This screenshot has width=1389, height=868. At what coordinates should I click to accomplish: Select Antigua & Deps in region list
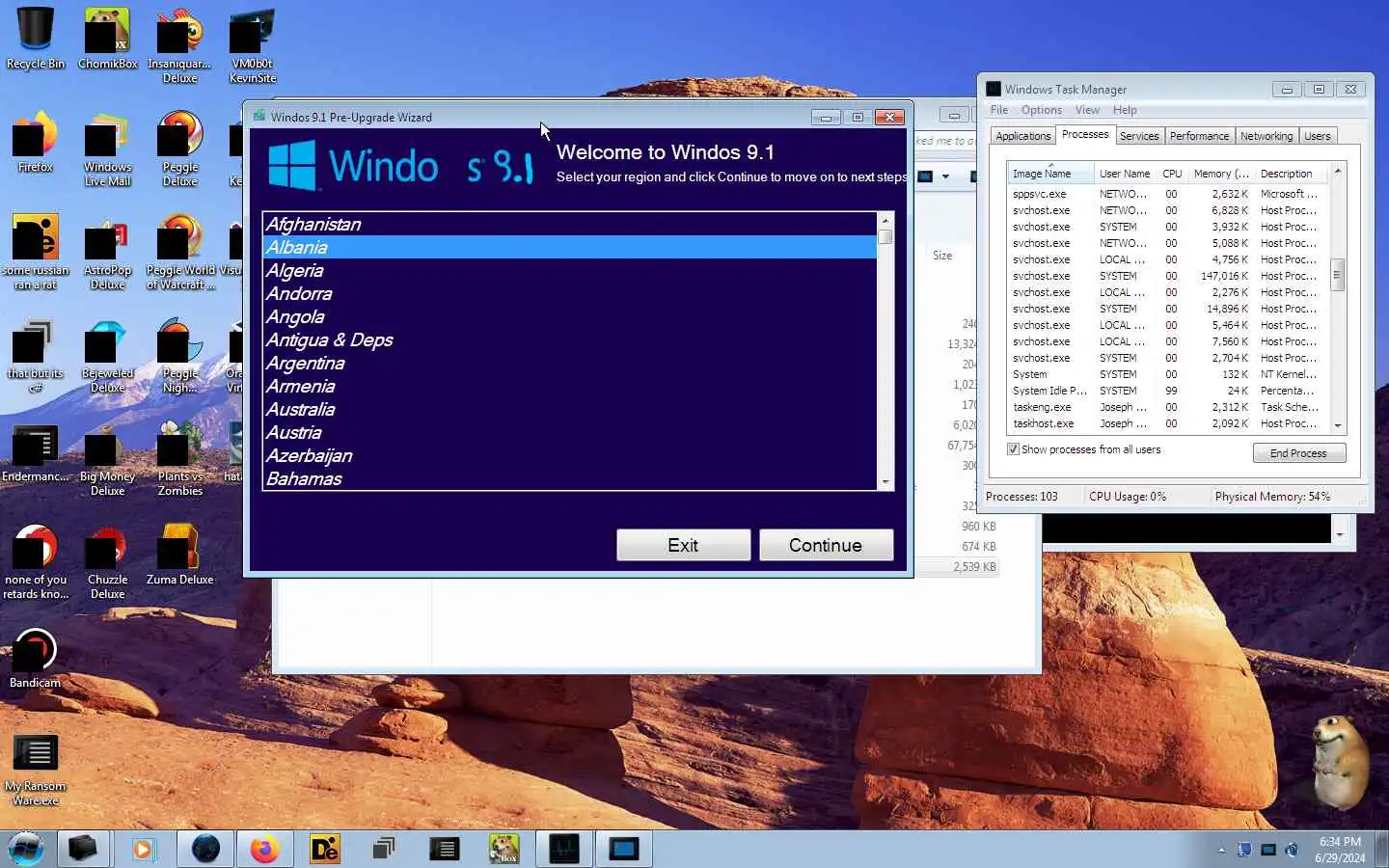(569, 339)
